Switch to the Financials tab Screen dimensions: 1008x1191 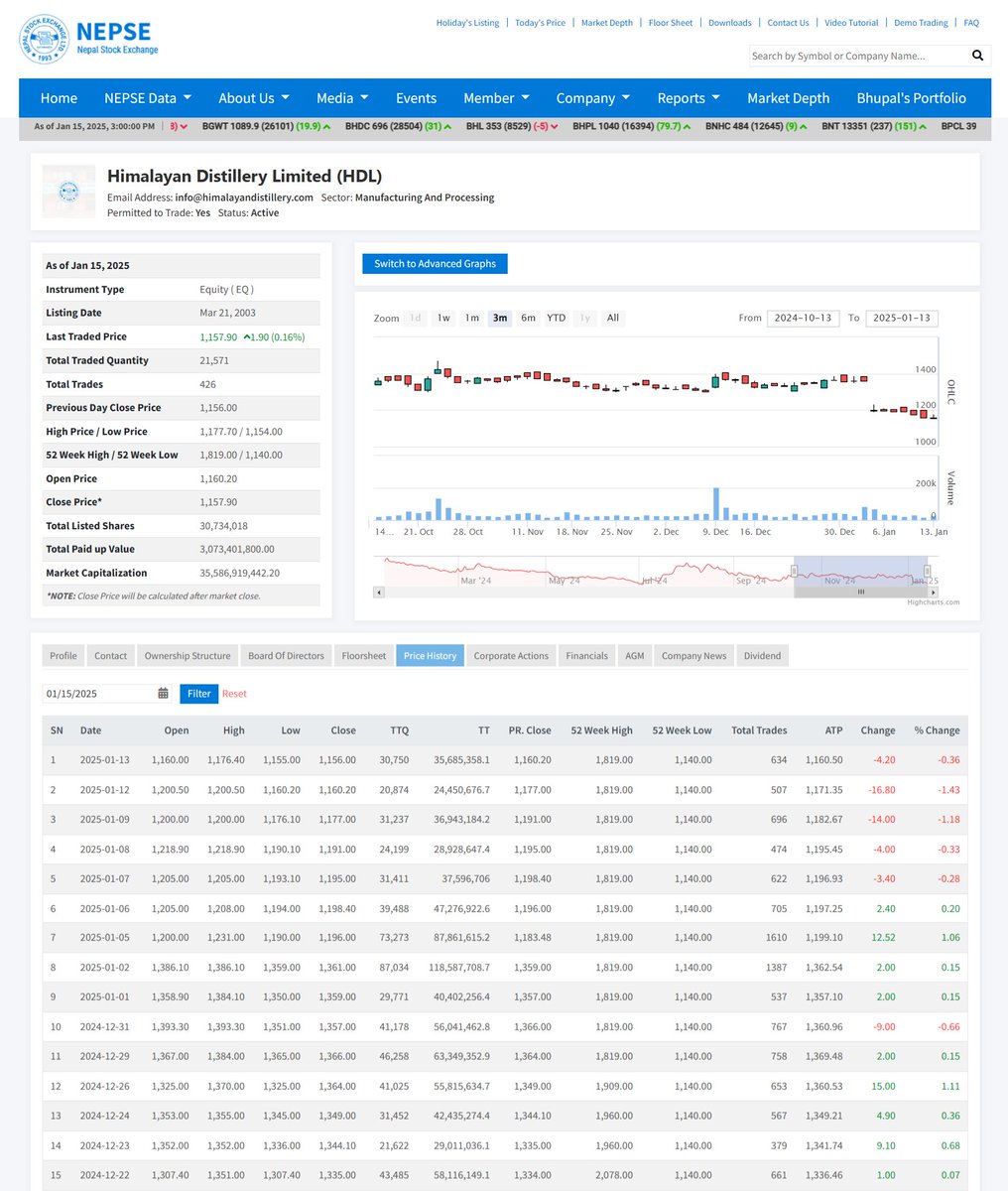pos(586,655)
